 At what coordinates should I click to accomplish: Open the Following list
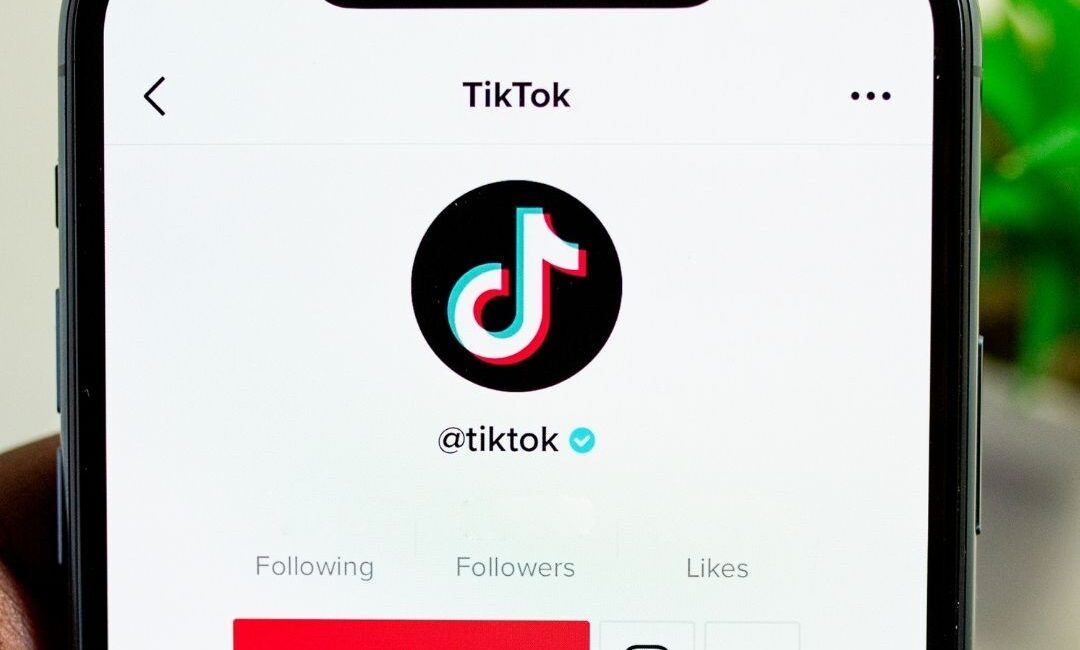(315, 567)
